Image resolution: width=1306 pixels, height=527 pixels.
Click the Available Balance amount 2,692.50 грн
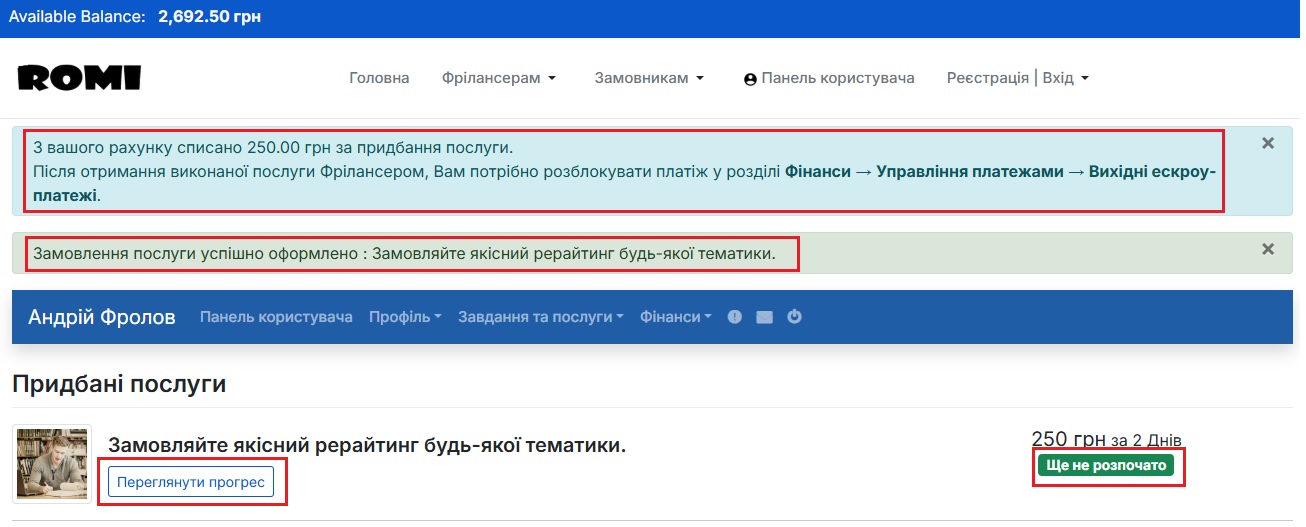click(209, 17)
